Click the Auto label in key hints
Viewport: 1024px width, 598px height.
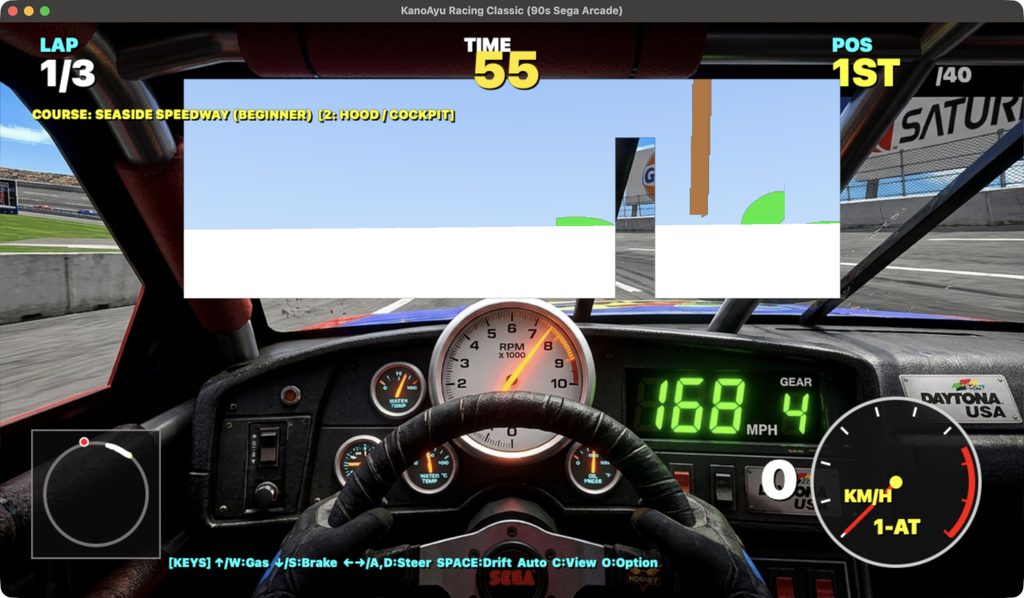[532, 563]
